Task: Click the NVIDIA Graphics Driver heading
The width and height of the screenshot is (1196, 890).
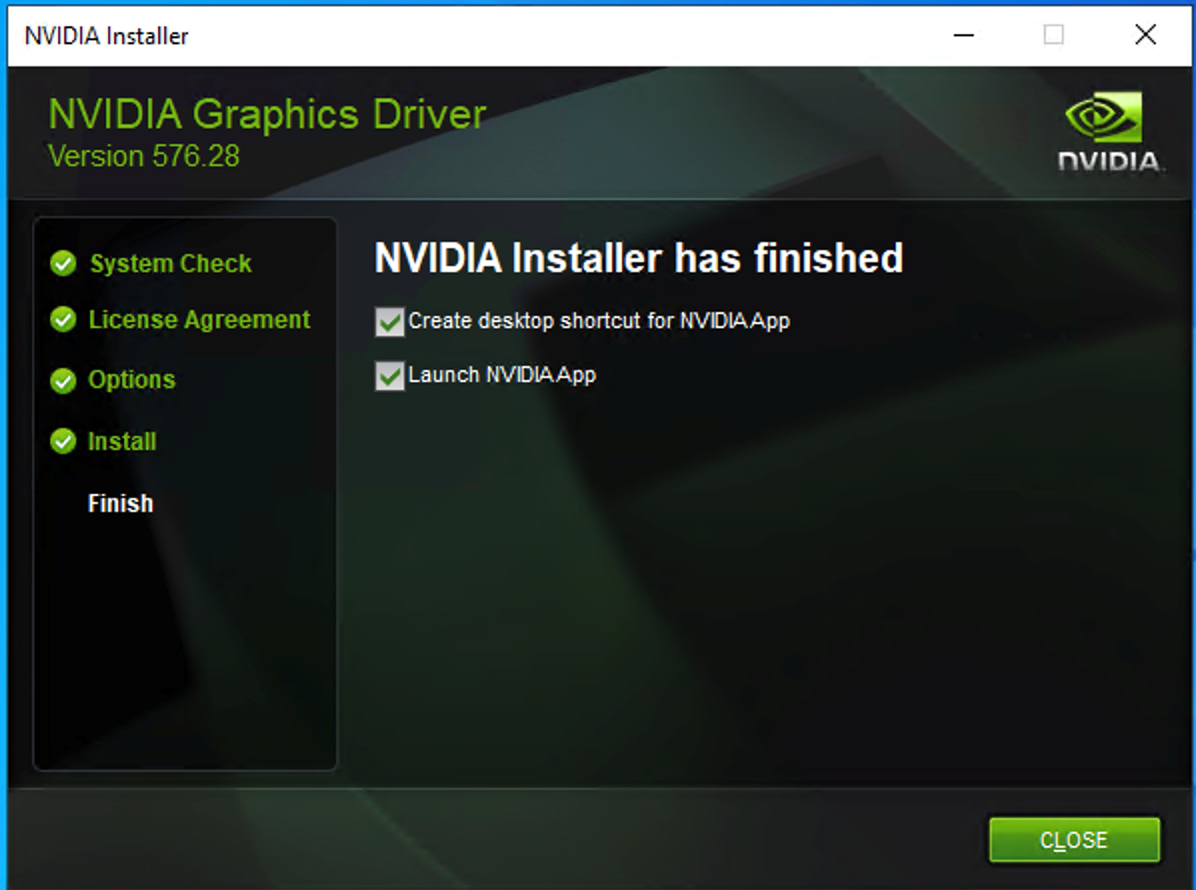Action: 267,114
